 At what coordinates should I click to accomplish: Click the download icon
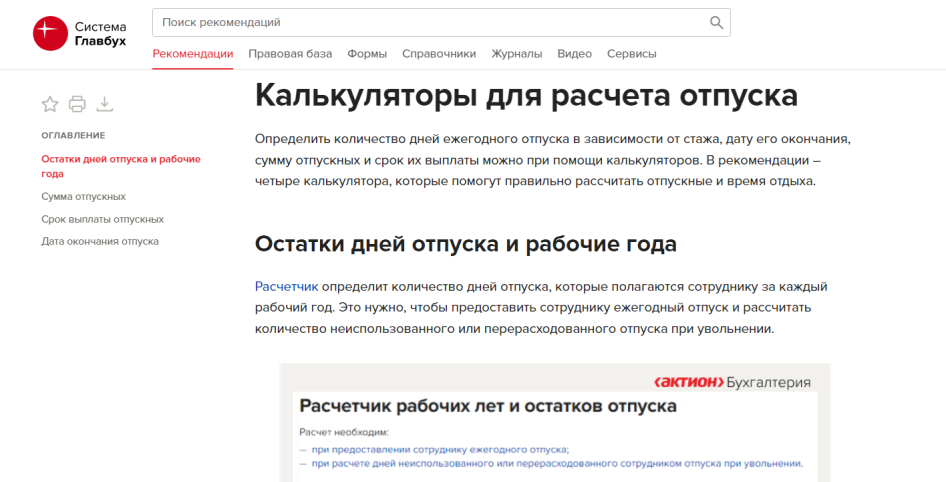coord(105,104)
